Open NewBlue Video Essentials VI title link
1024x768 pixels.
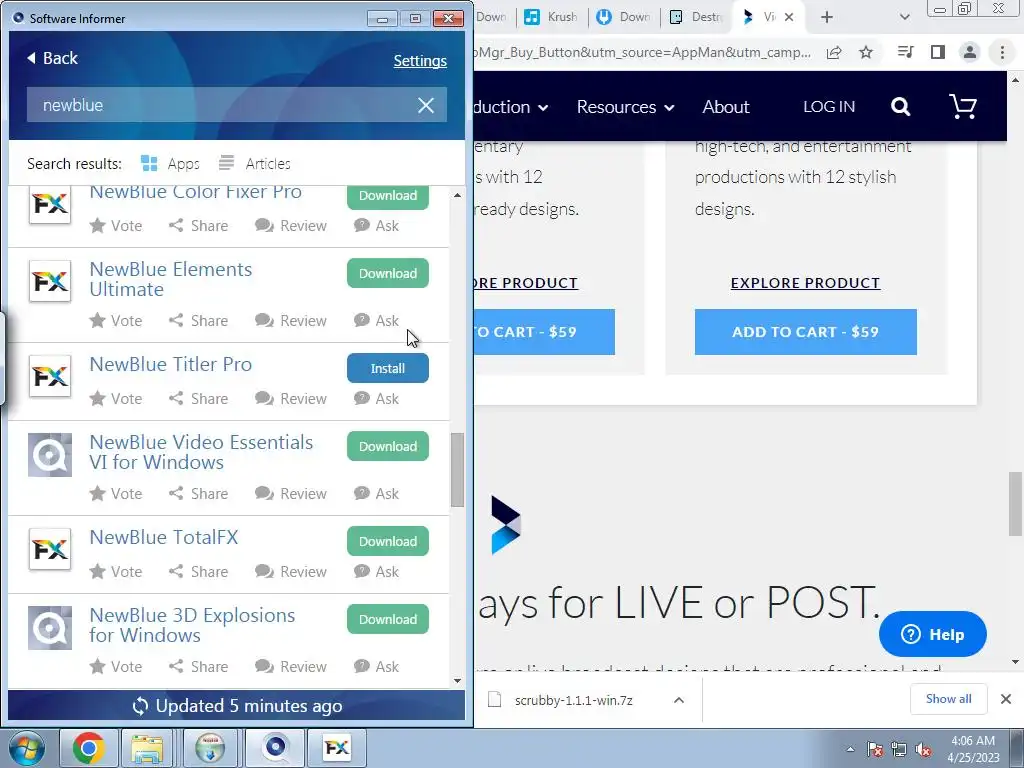pos(201,452)
